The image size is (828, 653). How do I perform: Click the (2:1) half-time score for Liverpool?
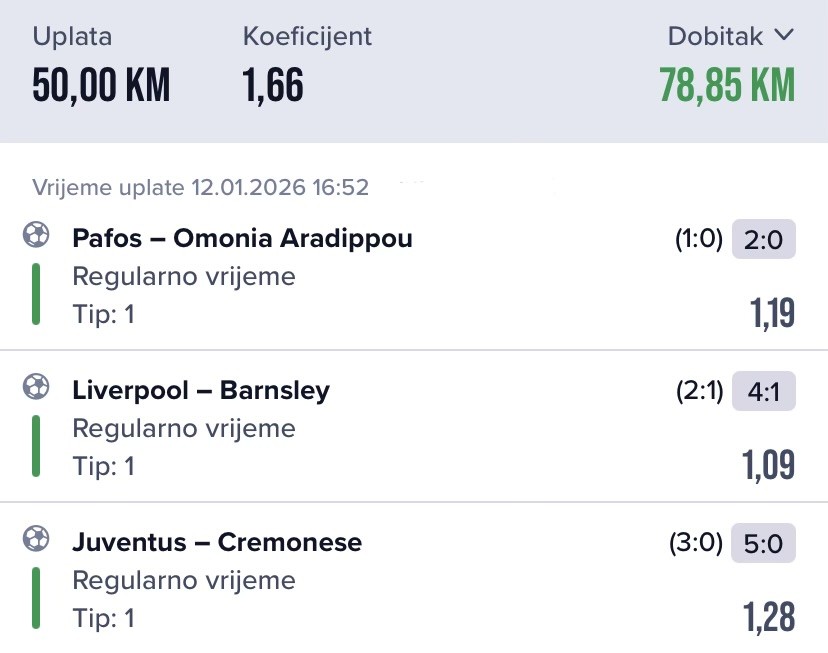[x=699, y=391]
